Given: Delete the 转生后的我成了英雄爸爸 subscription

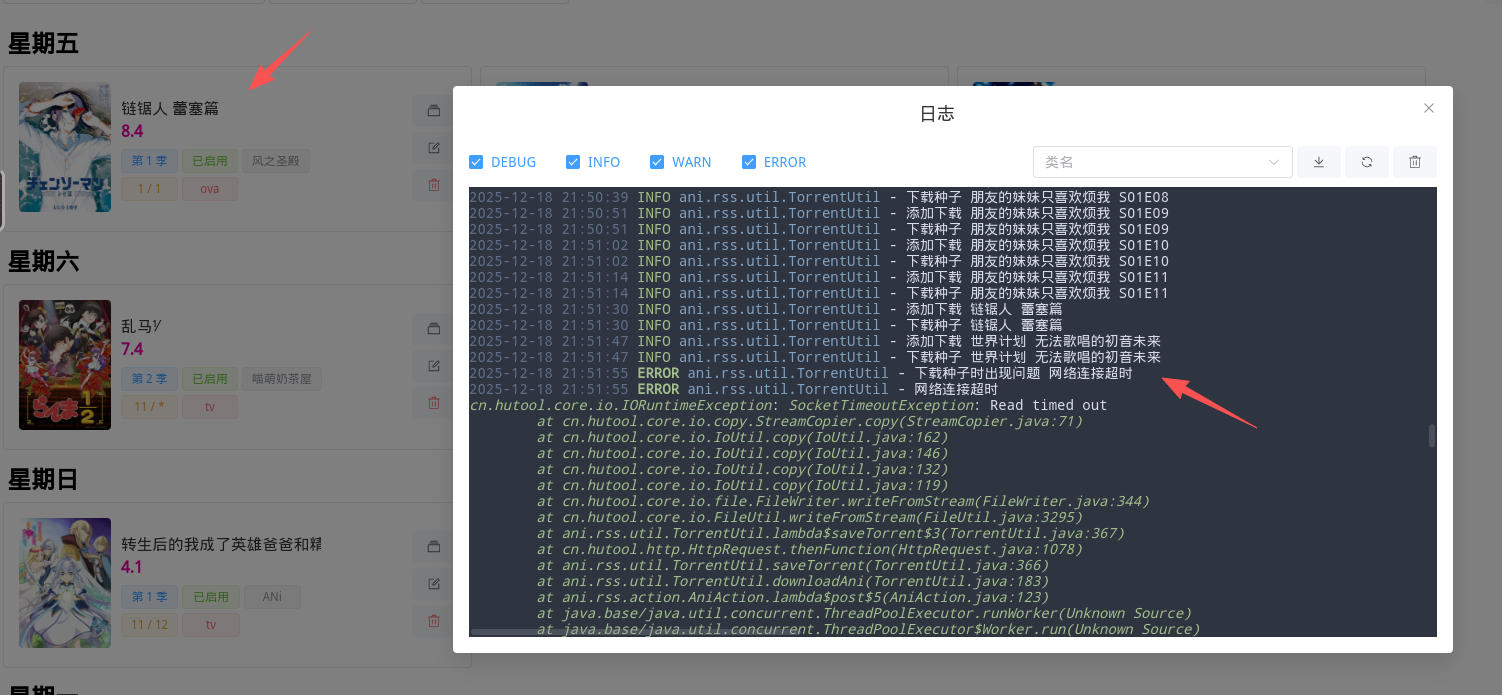Looking at the screenshot, I should click(x=433, y=621).
